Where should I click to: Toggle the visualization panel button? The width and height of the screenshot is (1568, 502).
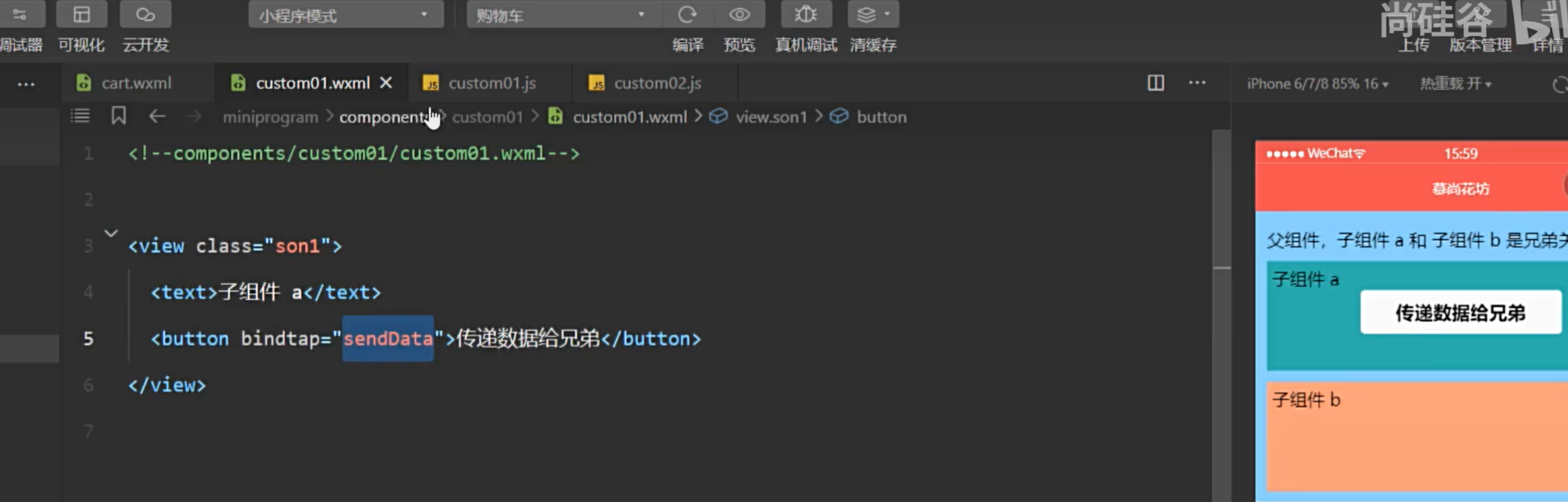tap(82, 15)
